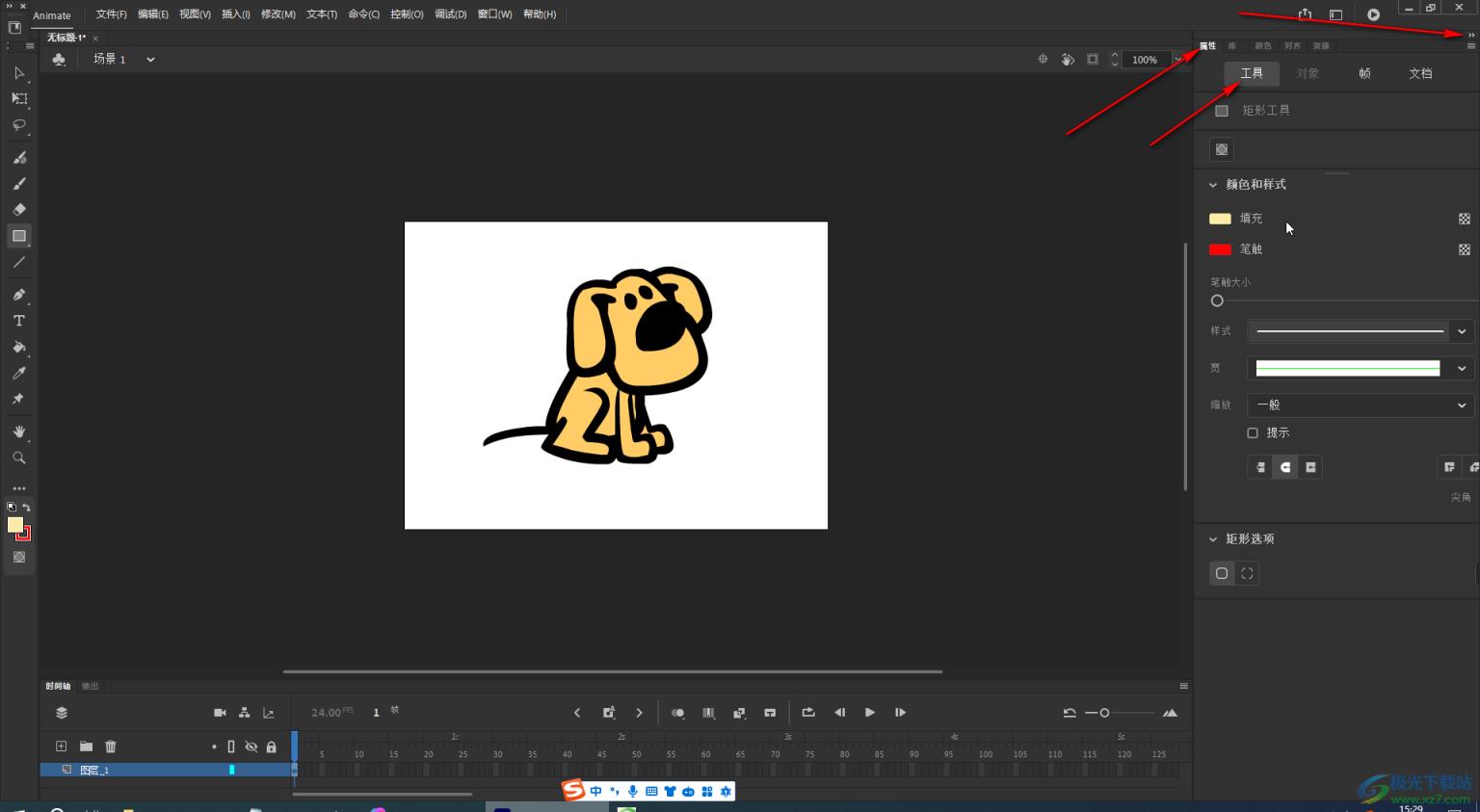Viewport: 1480px width, 812px height.
Task: Switch to the Frame properties tab
Action: (x=1364, y=73)
